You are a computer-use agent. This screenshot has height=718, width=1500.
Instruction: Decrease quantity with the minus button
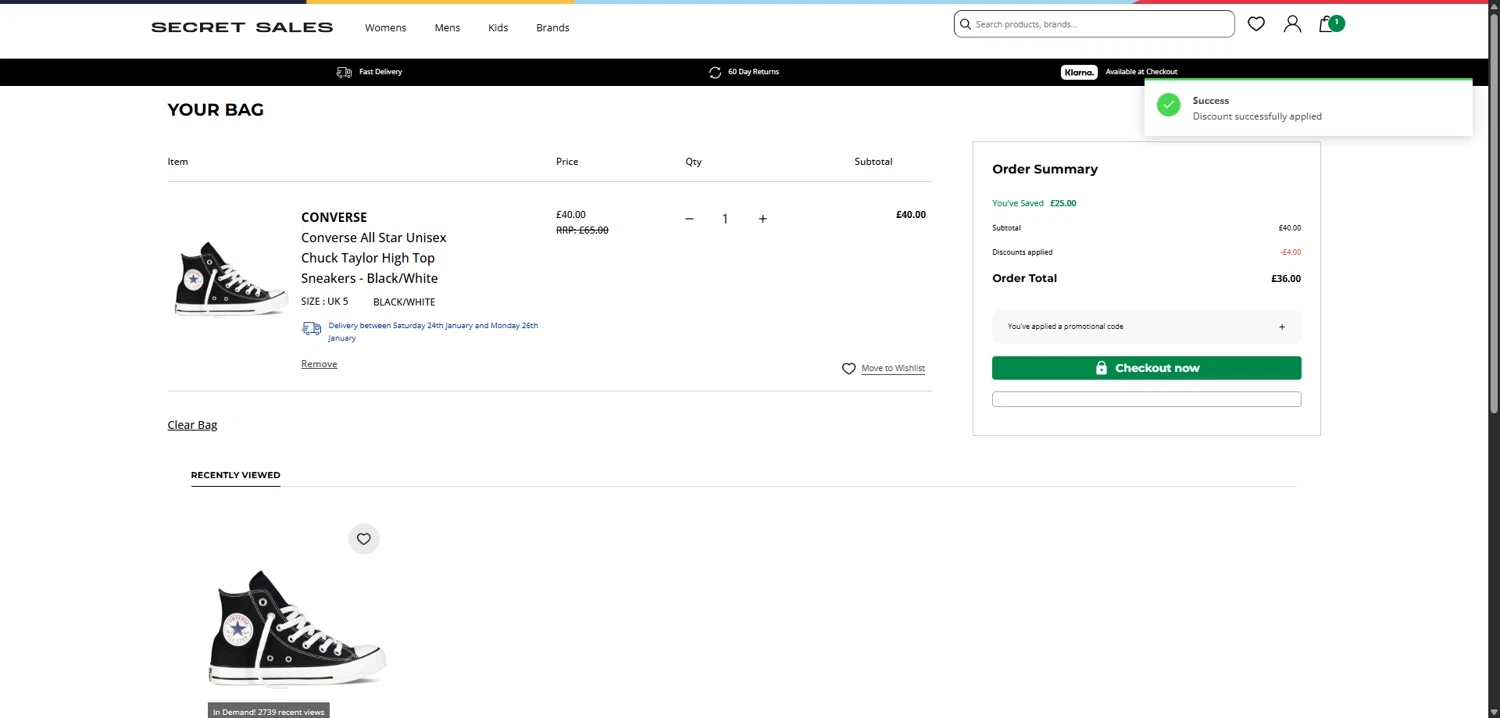[689, 219]
